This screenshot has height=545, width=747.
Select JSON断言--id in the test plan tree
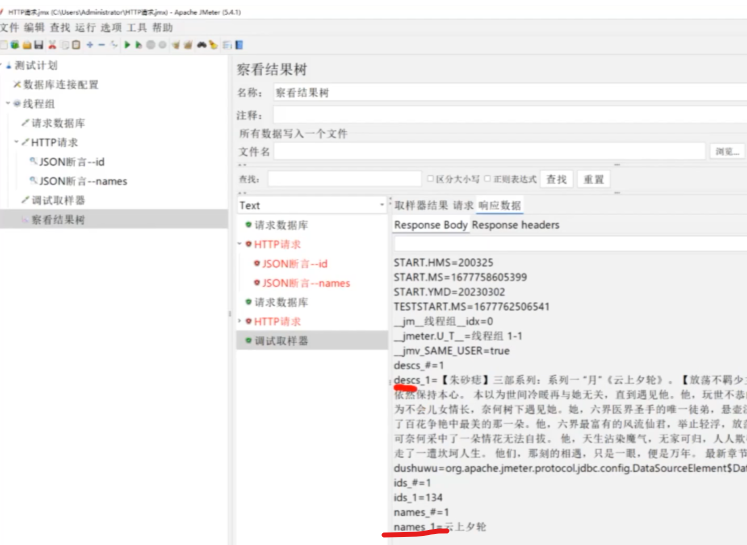[x=71, y=162]
